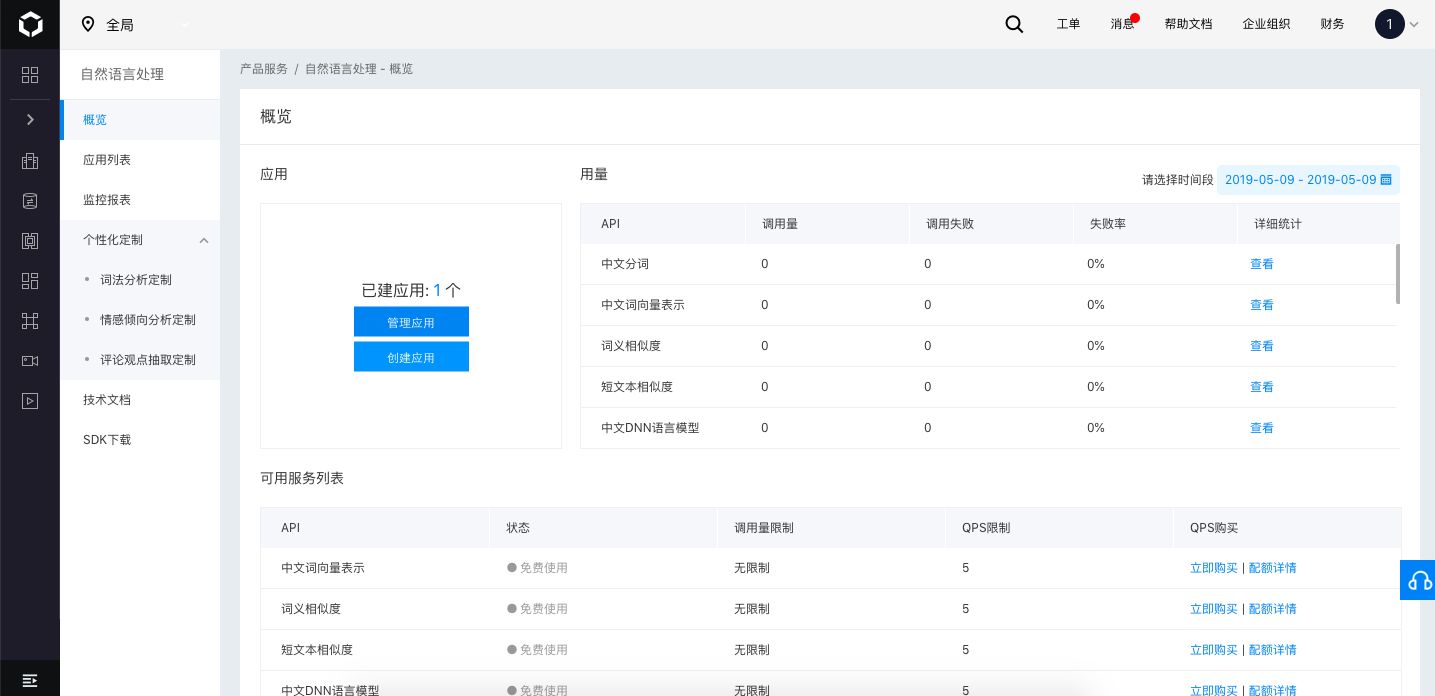Click the usage table vertical scrollbar

click(x=1397, y=273)
